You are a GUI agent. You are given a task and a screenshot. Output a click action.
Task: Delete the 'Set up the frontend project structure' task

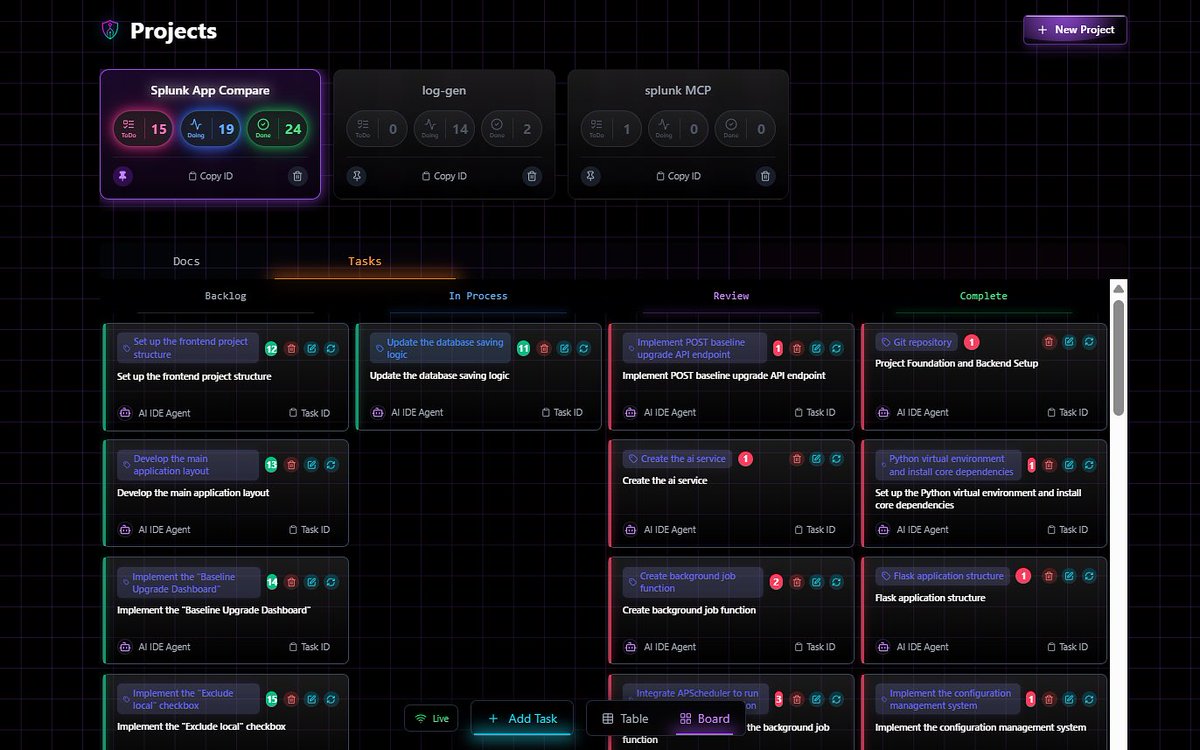click(x=291, y=349)
